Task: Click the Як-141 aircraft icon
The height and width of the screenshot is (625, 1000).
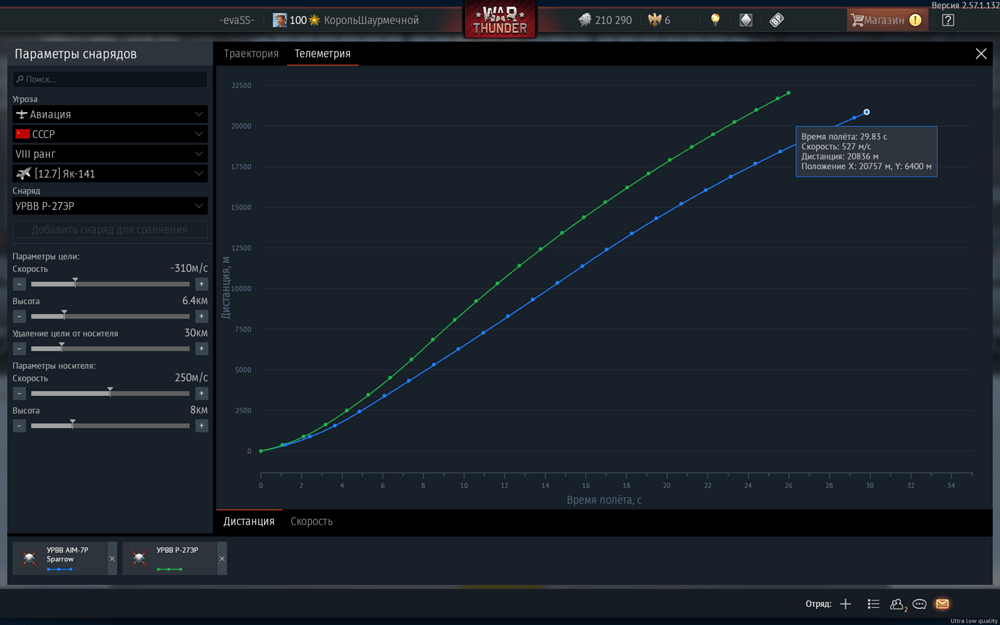Action: (x=24, y=173)
